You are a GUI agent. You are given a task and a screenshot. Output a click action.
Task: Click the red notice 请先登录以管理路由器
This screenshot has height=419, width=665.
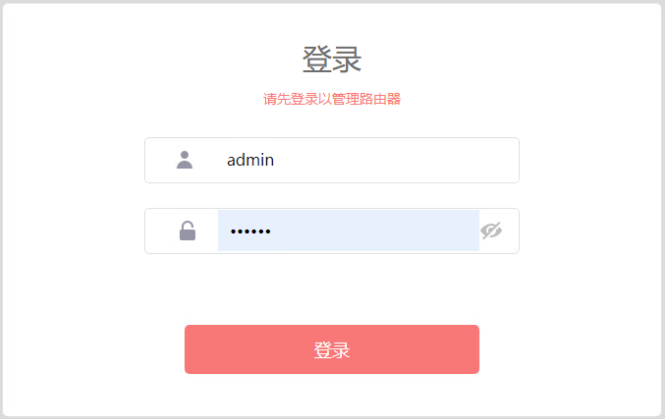pos(331,99)
